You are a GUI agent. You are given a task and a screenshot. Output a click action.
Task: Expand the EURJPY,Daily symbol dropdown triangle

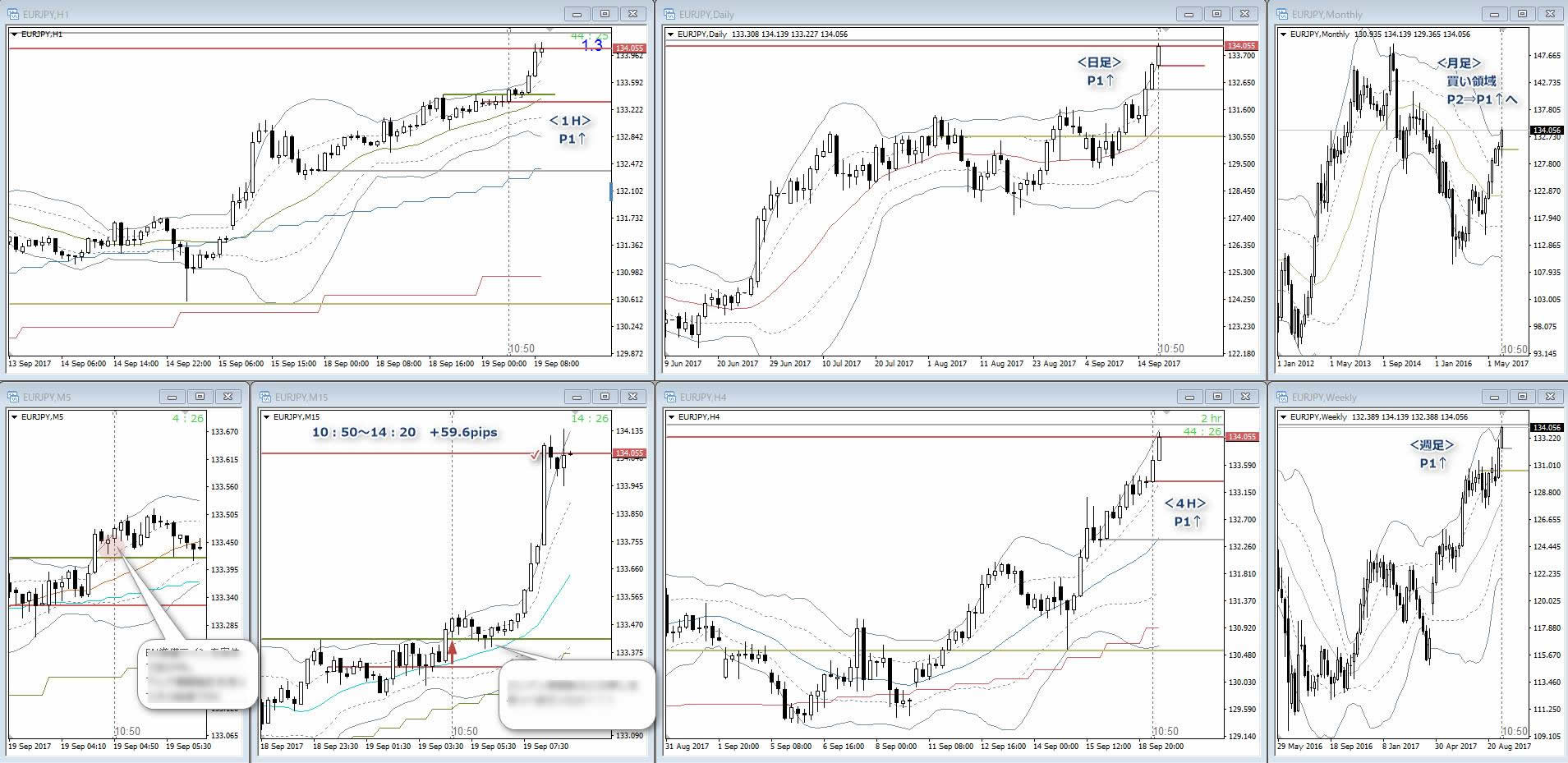(671, 34)
